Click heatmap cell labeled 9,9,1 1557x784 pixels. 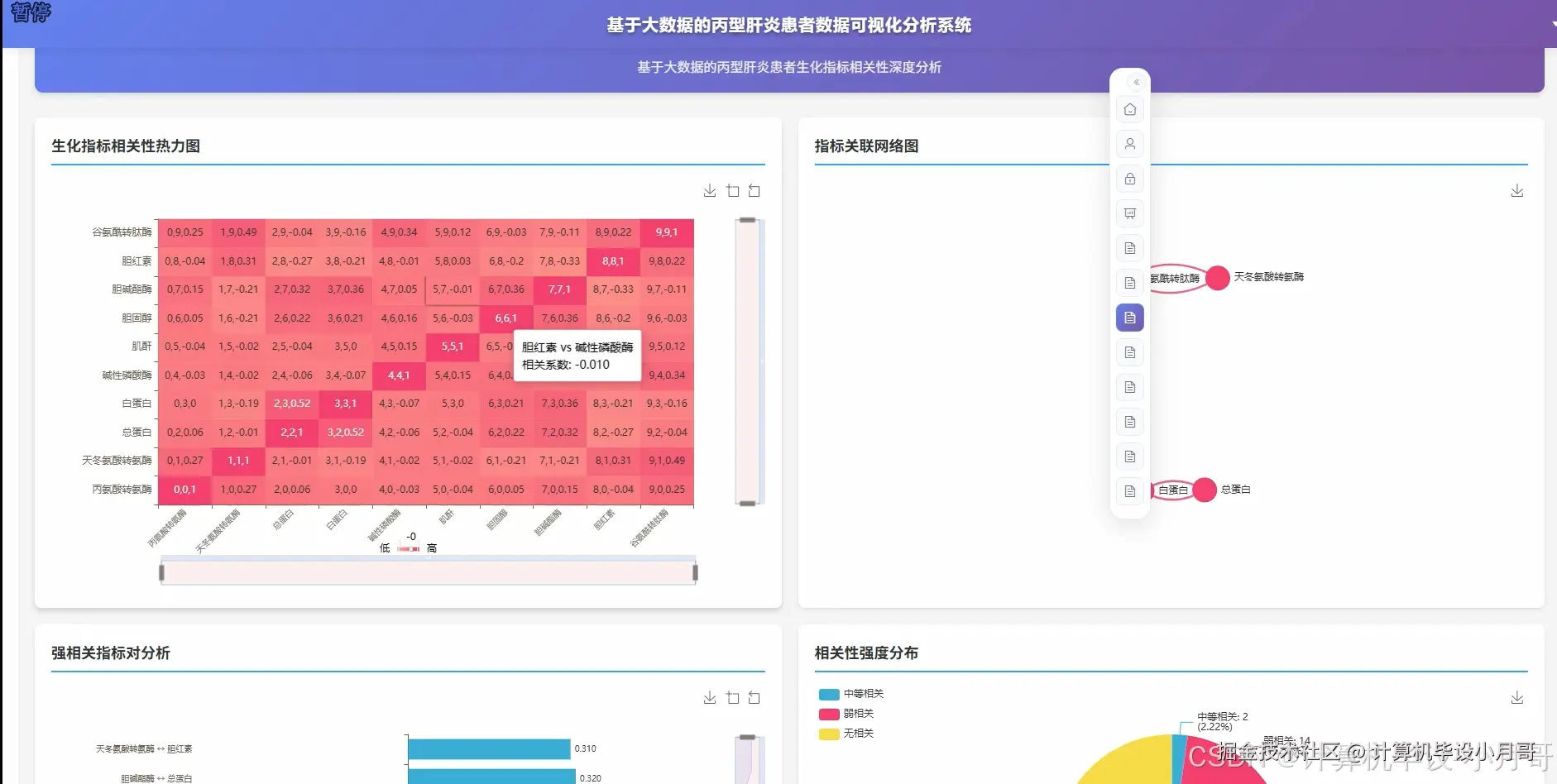point(667,232)
